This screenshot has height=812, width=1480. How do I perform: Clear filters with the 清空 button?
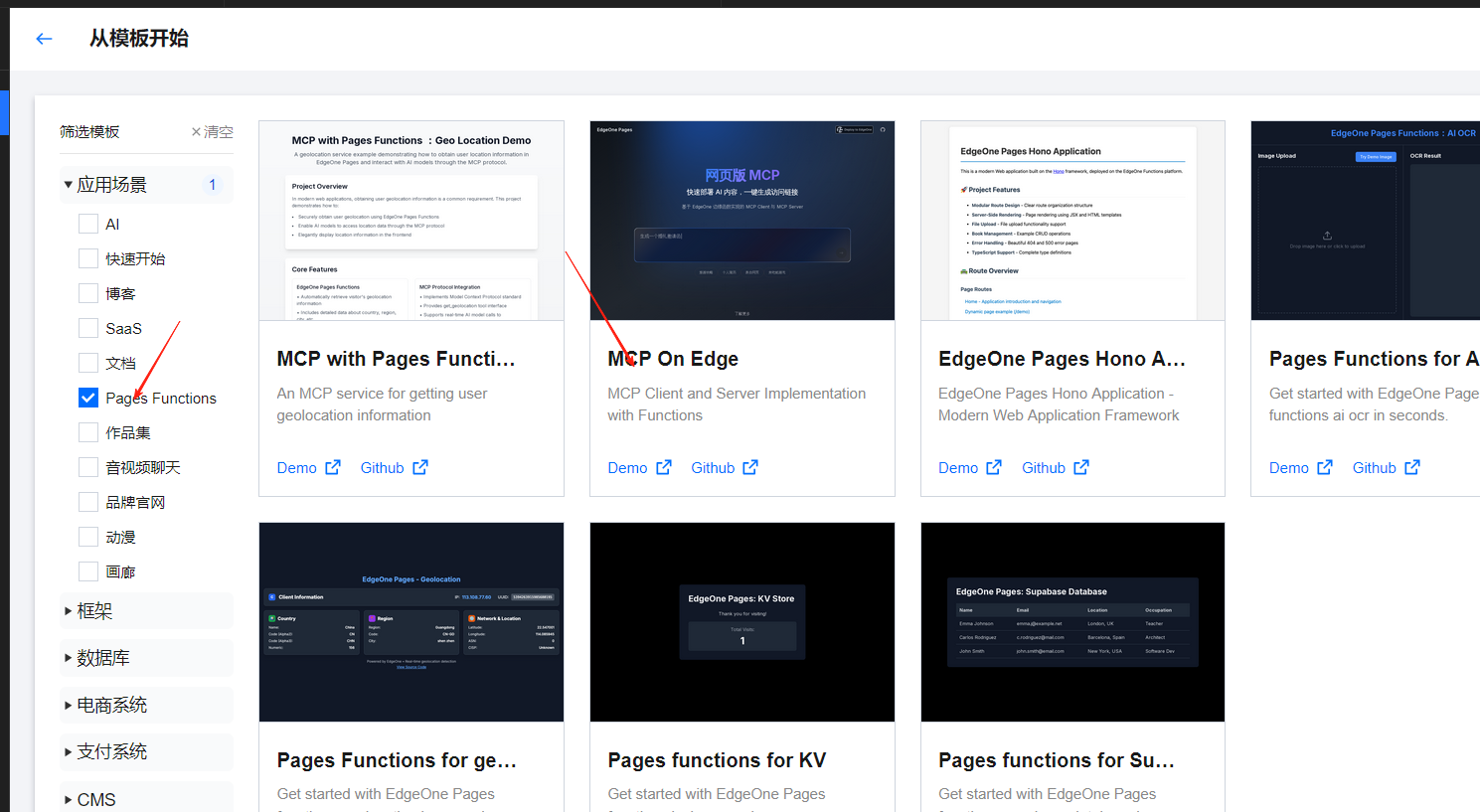212,132
